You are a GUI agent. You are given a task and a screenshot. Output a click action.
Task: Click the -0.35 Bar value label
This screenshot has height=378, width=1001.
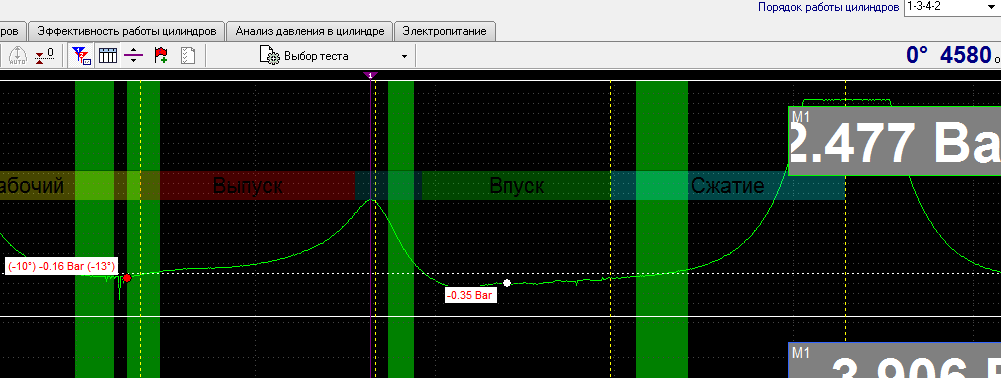[x=470, y=296]
